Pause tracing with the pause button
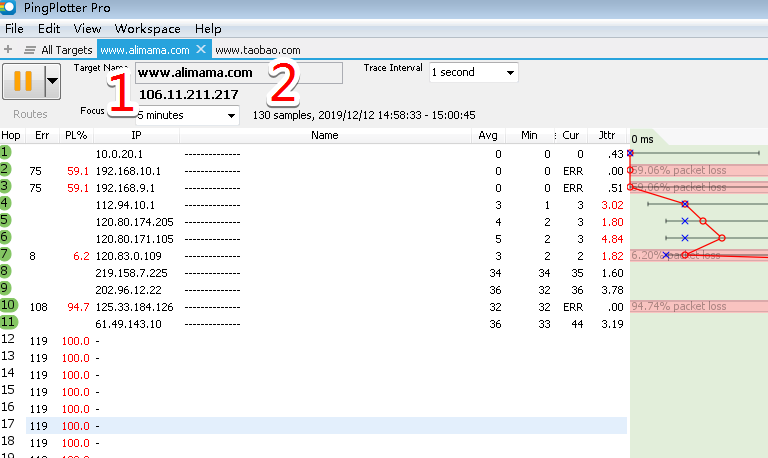 [x=23, y=81]
